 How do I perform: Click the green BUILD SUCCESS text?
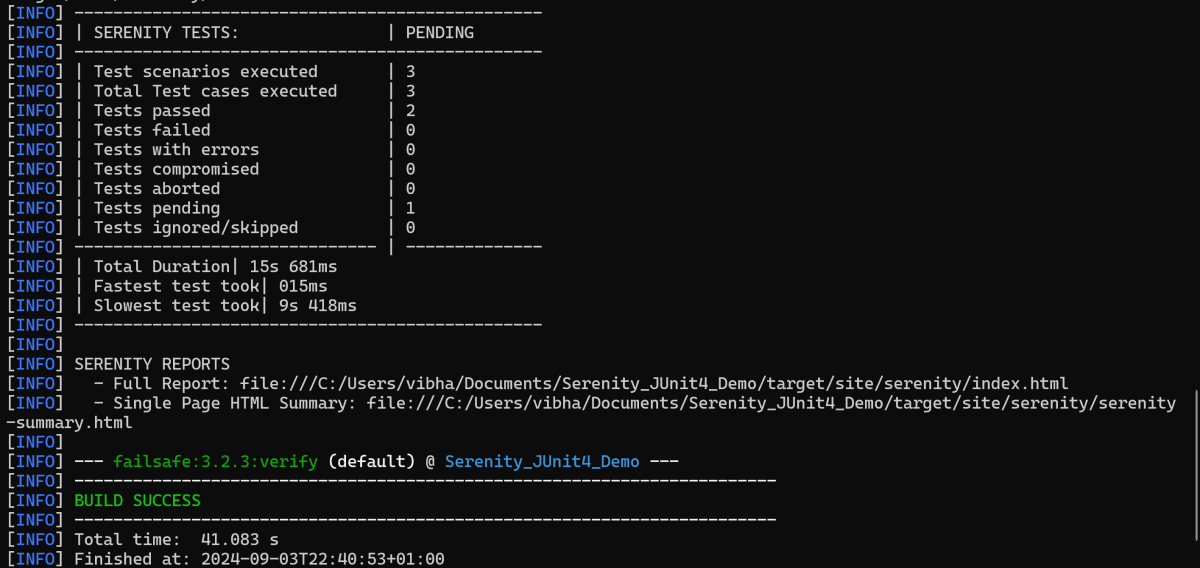[137, 500]
